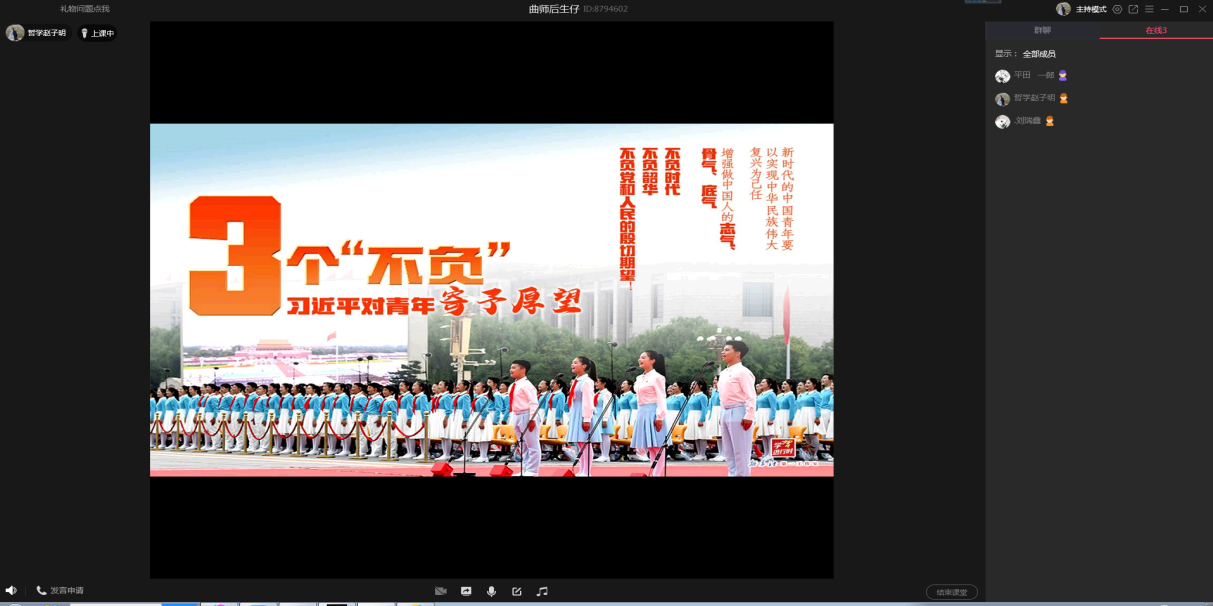Click the pop-out window icon

[x=1133, y=9]
